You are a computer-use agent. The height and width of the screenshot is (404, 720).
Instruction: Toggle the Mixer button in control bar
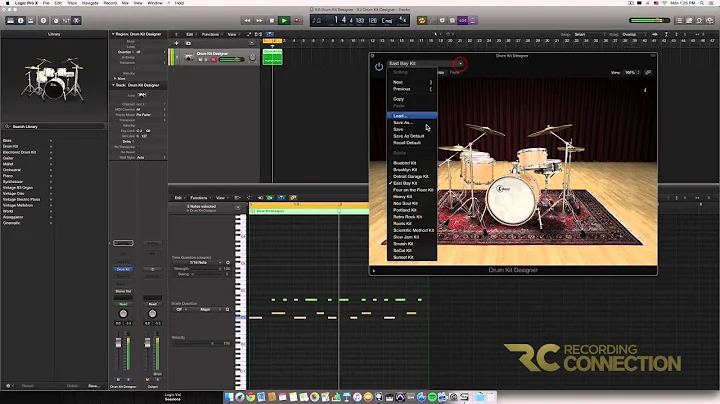pos(66,21)
